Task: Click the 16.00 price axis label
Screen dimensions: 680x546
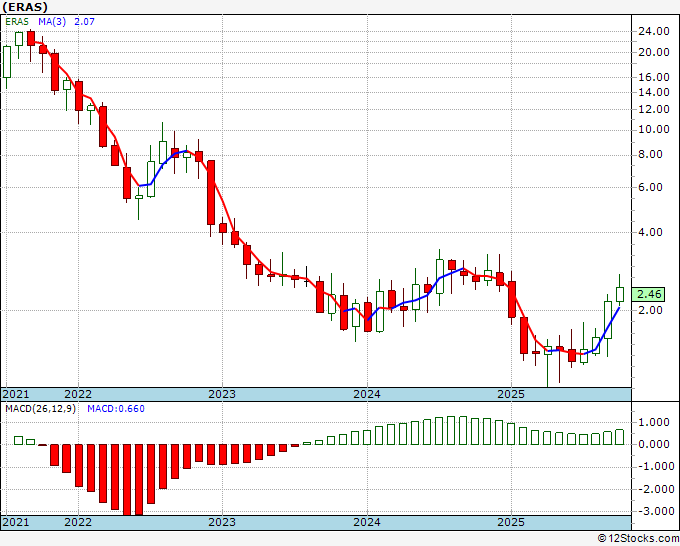Action: (654, 77)
